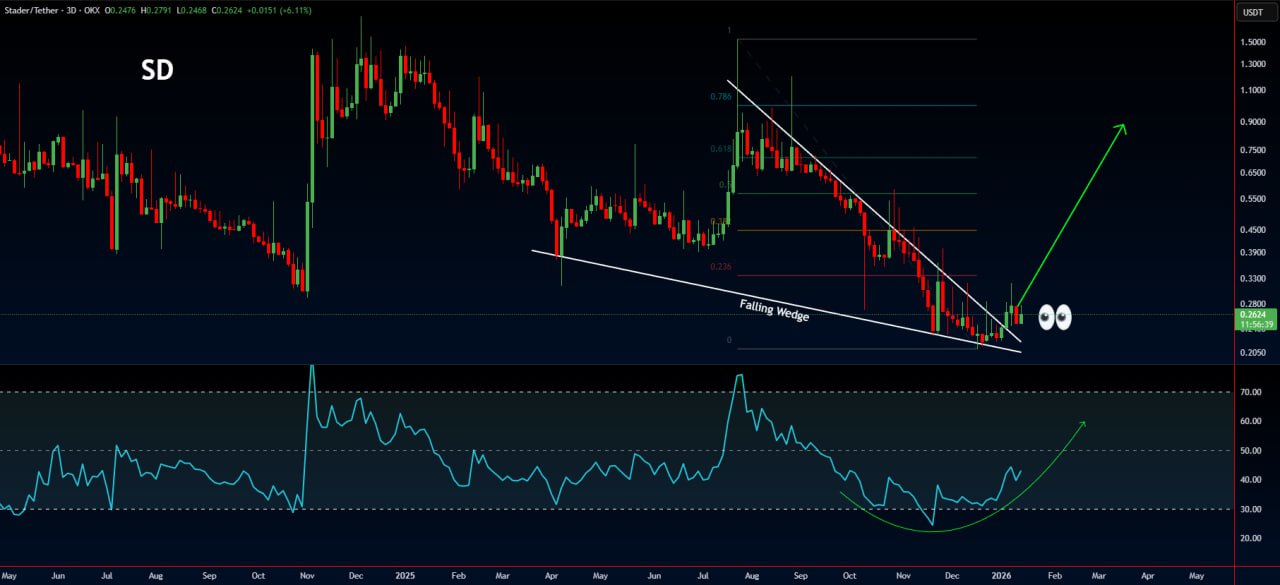Click the Nov 2024 date axis label
This screenshot has height=585, width=1280.
(308, 577)
